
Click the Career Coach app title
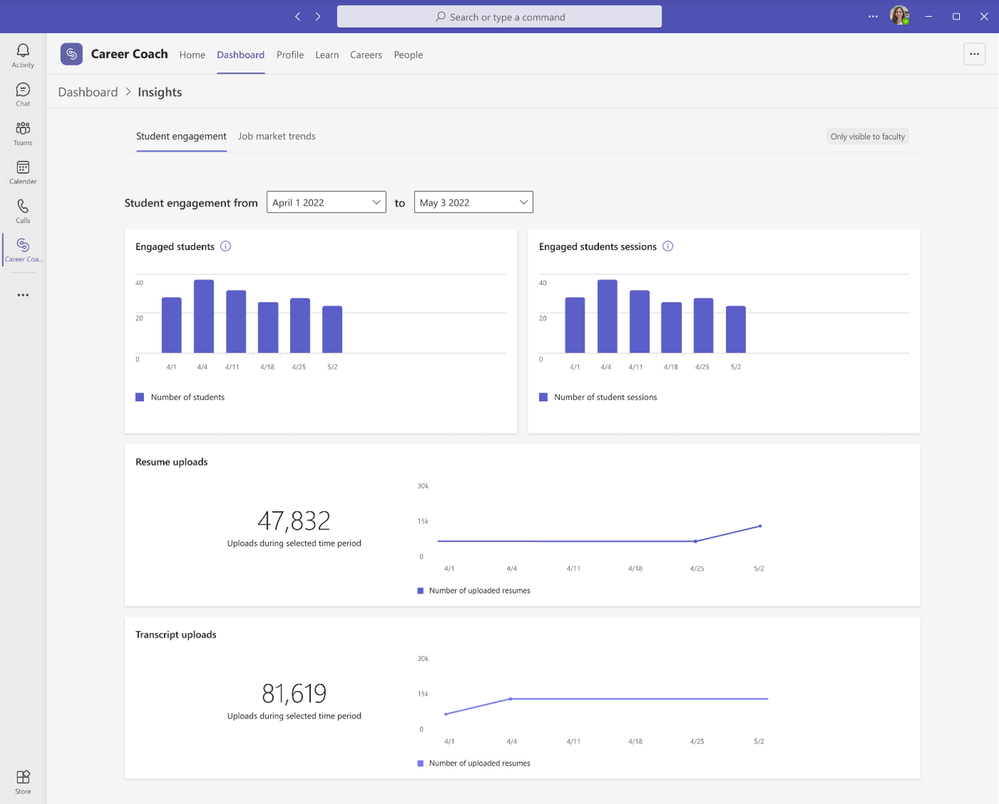(x=129, y=54)
